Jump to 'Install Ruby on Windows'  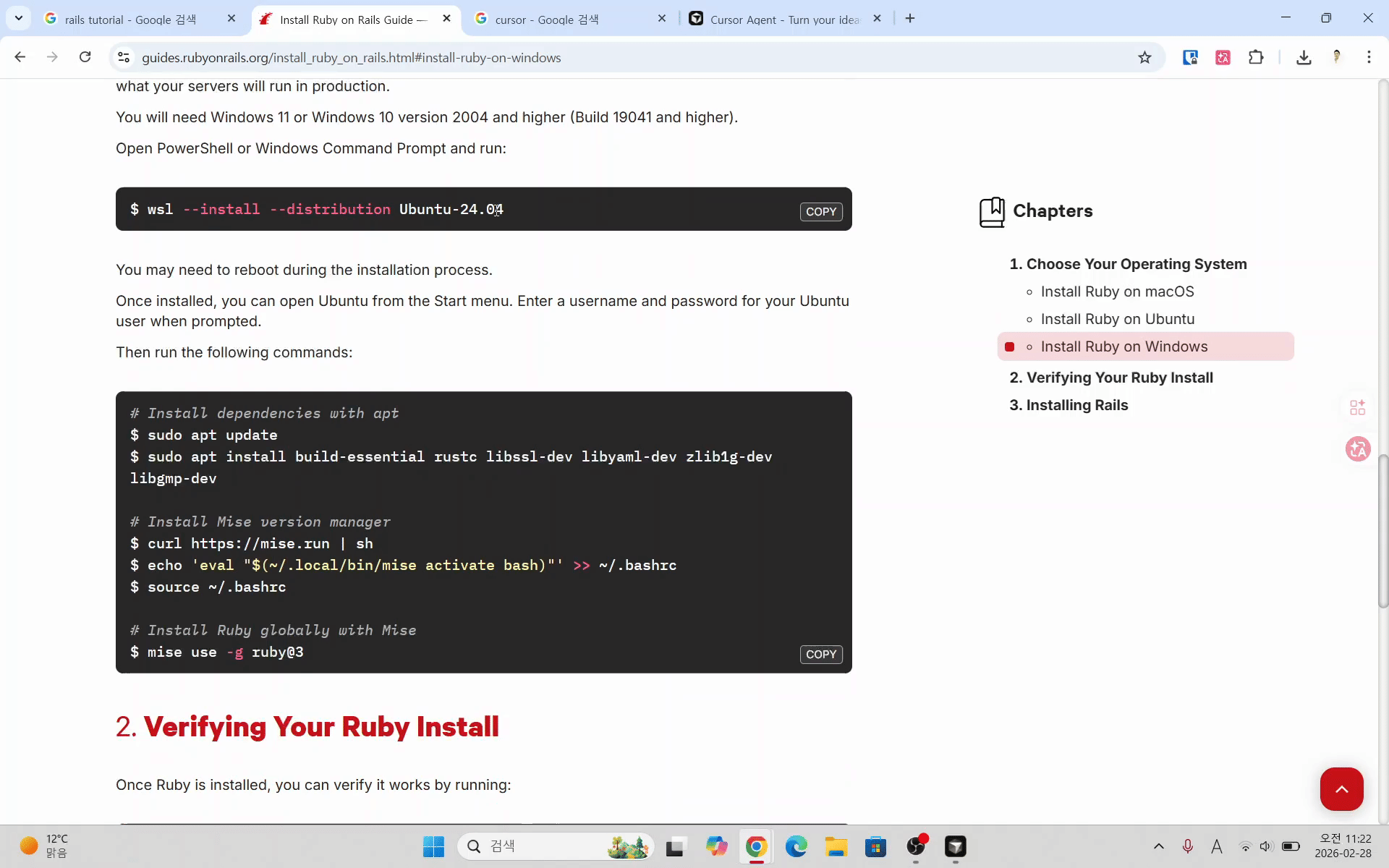click(x=1124, y=346)
